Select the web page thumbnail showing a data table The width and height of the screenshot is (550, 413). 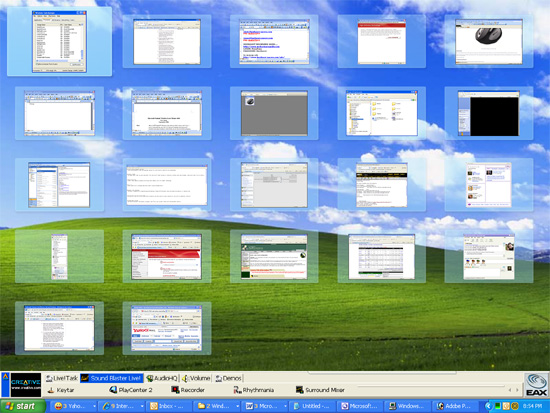pyautogui.click(x=382, y=257)
